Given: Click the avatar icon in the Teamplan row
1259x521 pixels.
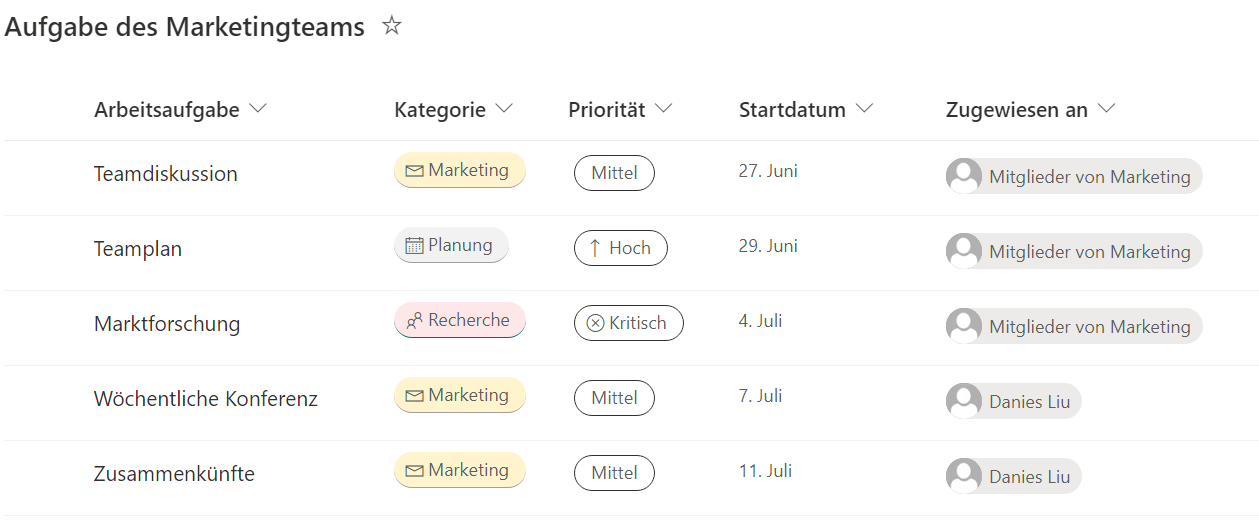Looking at the screenshot, I should click(x=964, y=251).
